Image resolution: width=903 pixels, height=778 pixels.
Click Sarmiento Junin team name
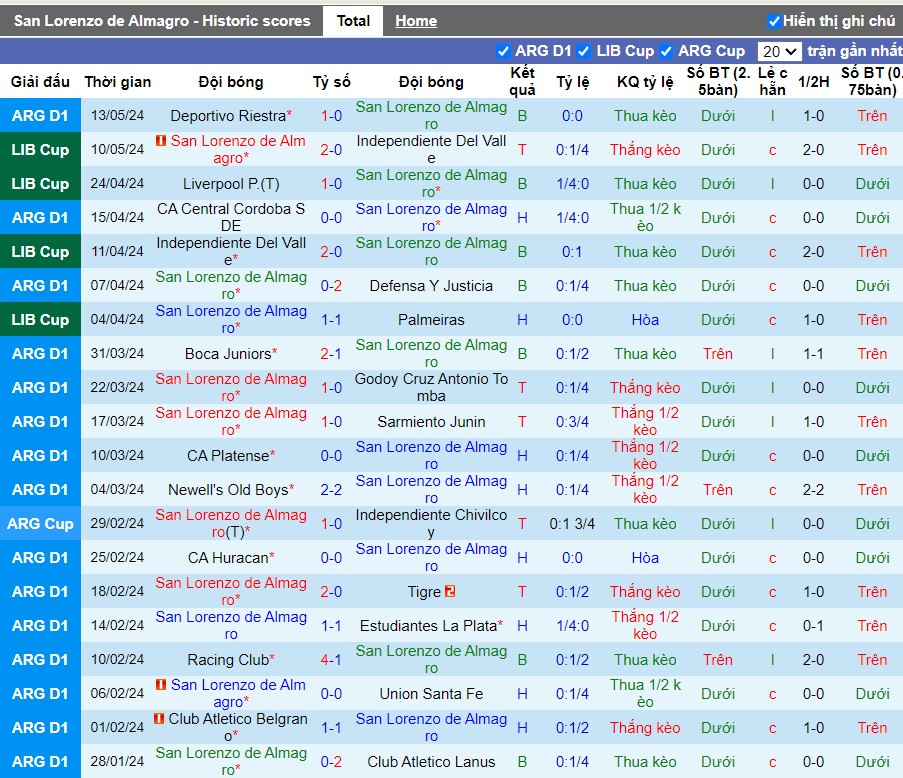point(431,422)
